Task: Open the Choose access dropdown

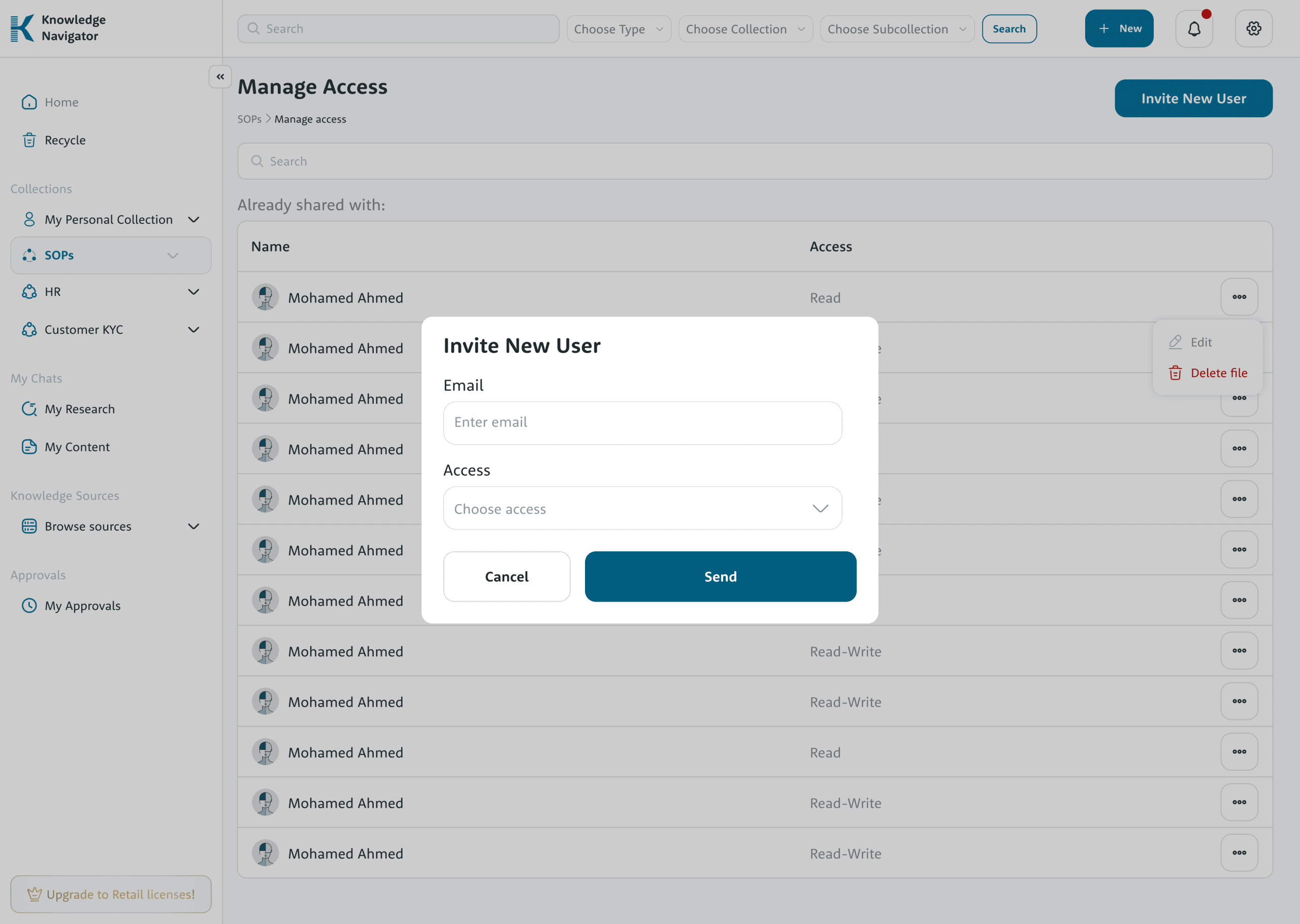Action: point(642,508)
